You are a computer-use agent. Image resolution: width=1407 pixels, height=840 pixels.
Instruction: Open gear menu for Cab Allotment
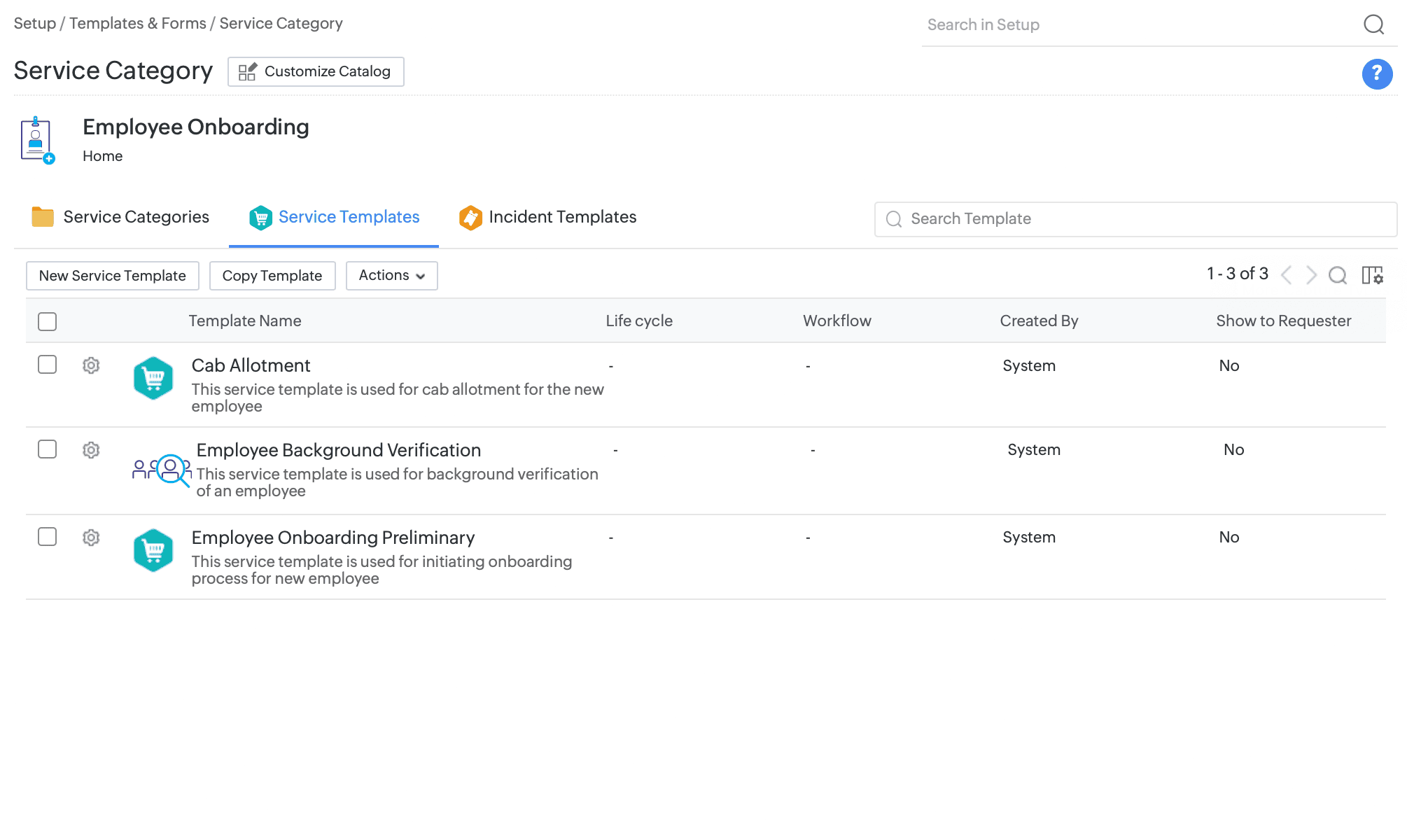91,365
